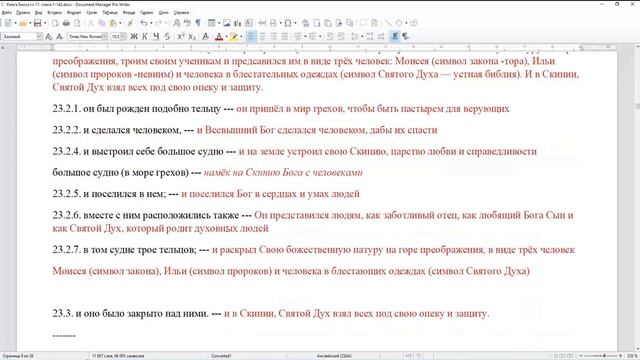
Task: Click the page number status field
Action: (x=17, y=356)
